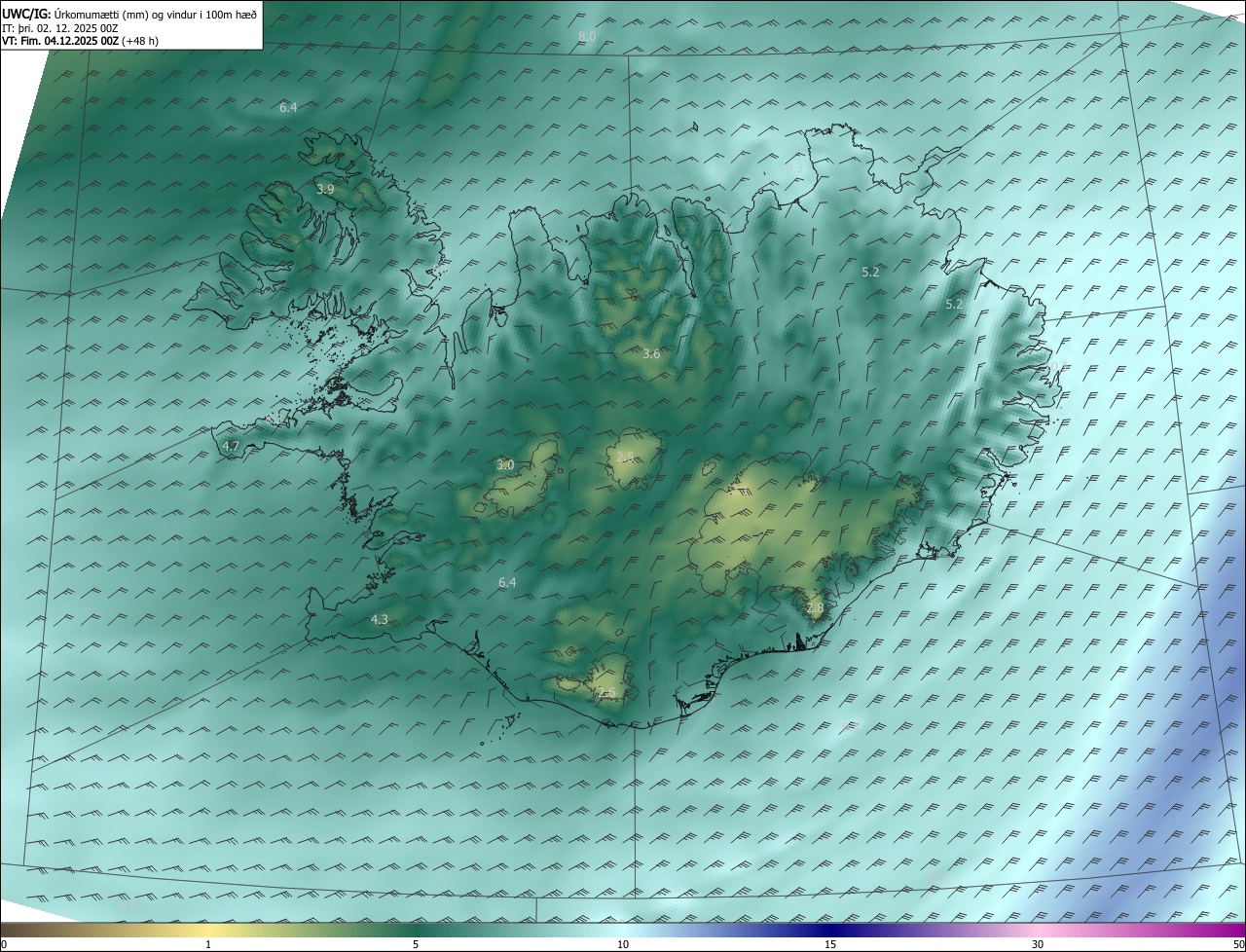The width and height of the screenshot is (1246, 952).
Task: Pick the dark navy color above the 15 tick
Action: click(x=830, y=931)
